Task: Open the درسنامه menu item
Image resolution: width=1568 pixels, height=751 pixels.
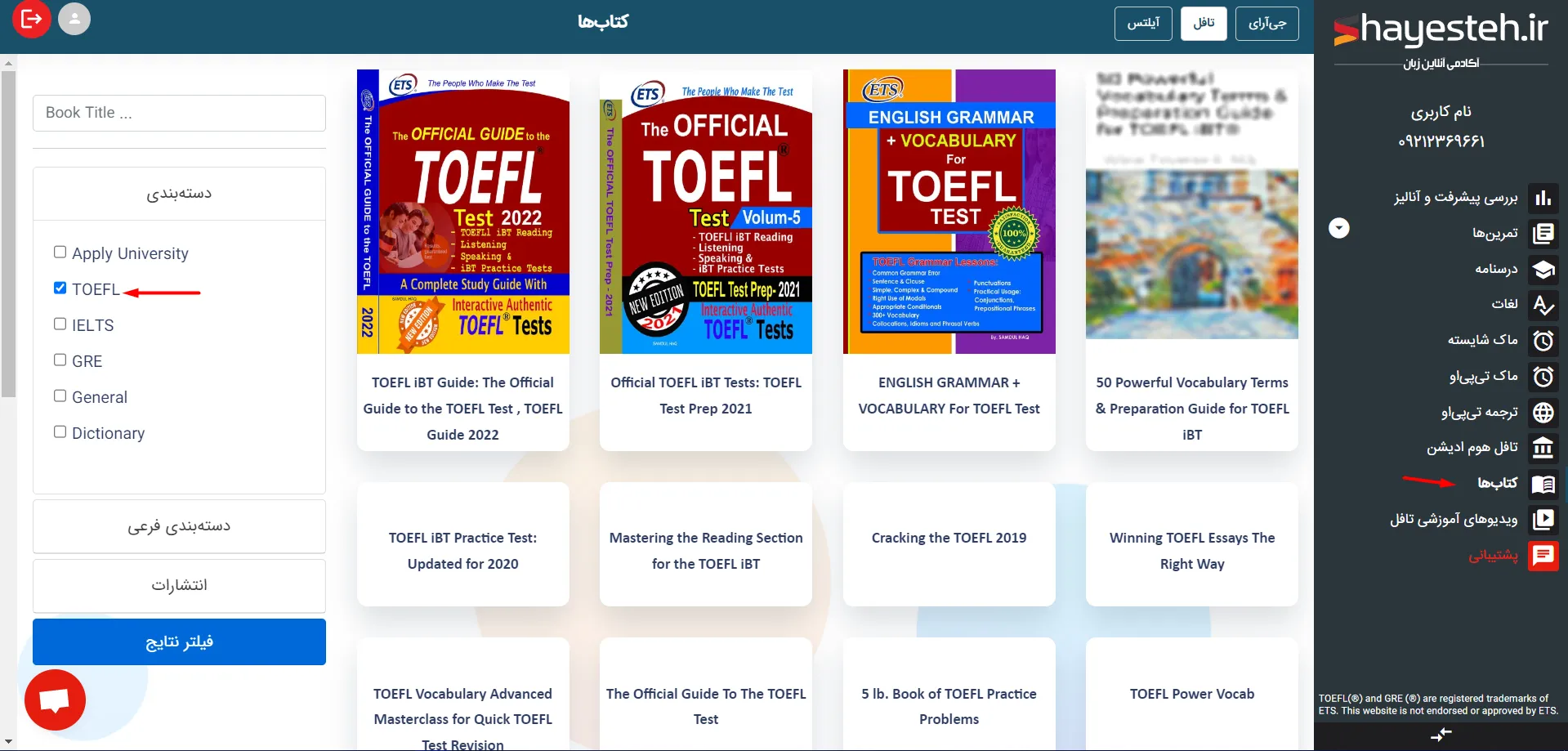Action: (x=1496, y=269)
